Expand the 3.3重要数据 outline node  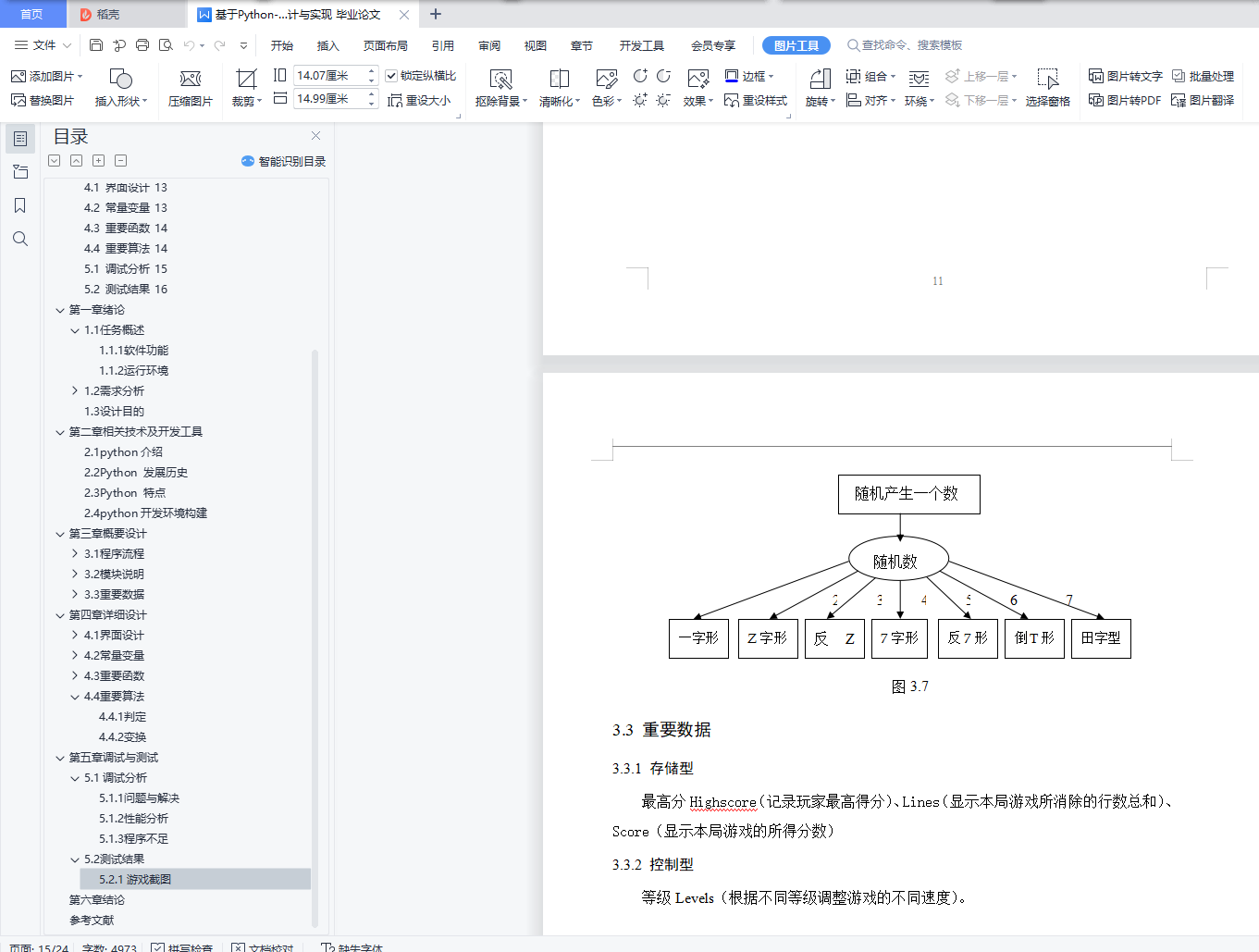75,595
